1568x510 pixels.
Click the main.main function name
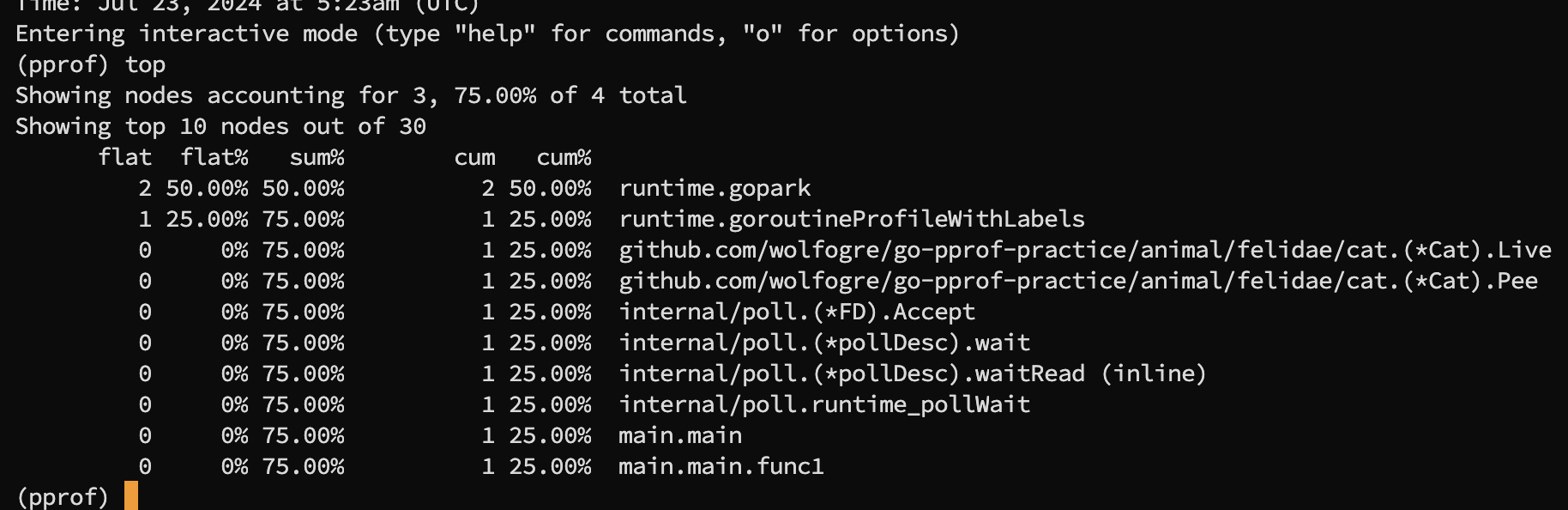680,435
